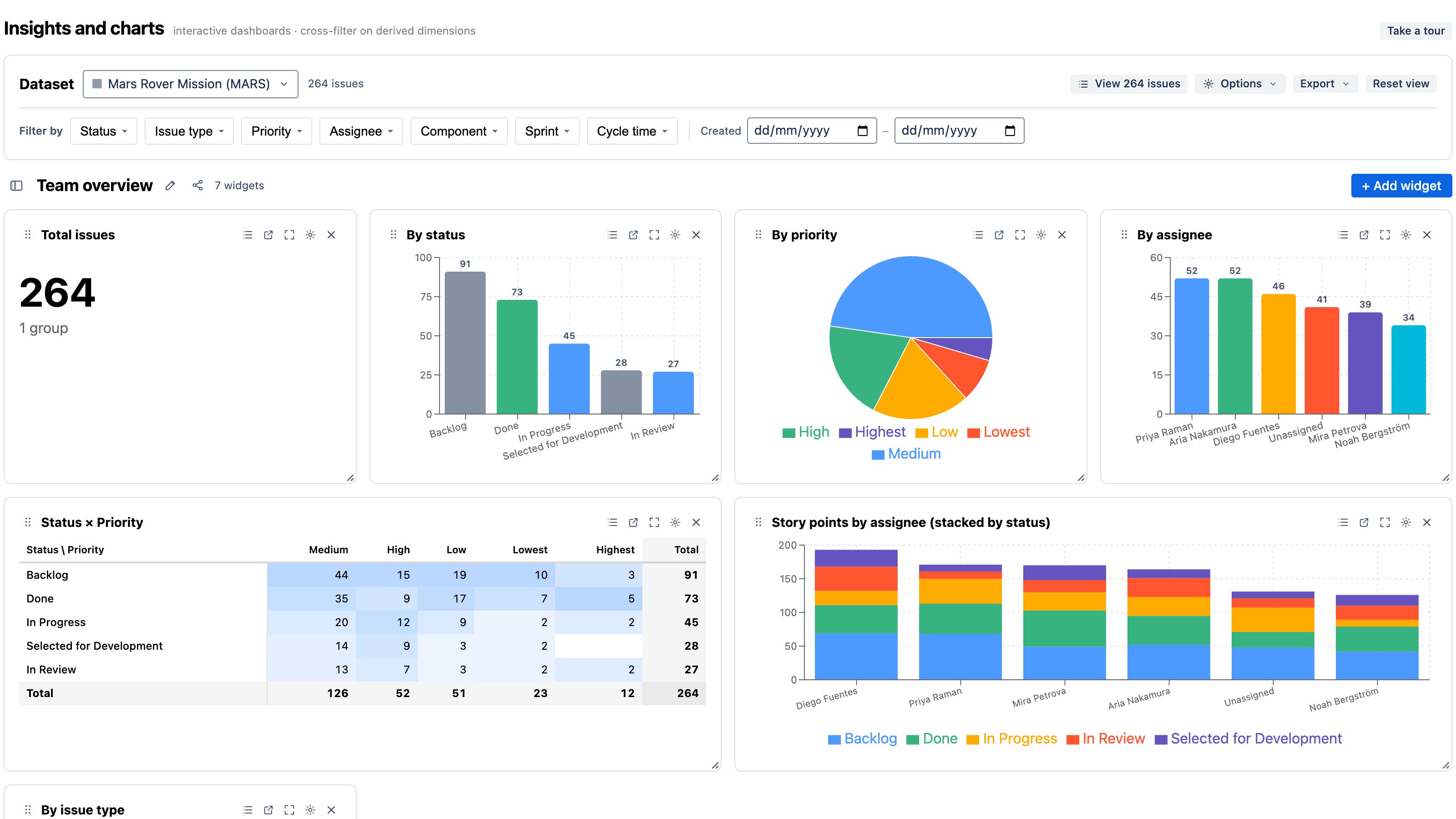The width and height of the screenshot is (1456, 819).
Task: Open the Cycle time filter dropdown
Action: [x=632, y=131]
